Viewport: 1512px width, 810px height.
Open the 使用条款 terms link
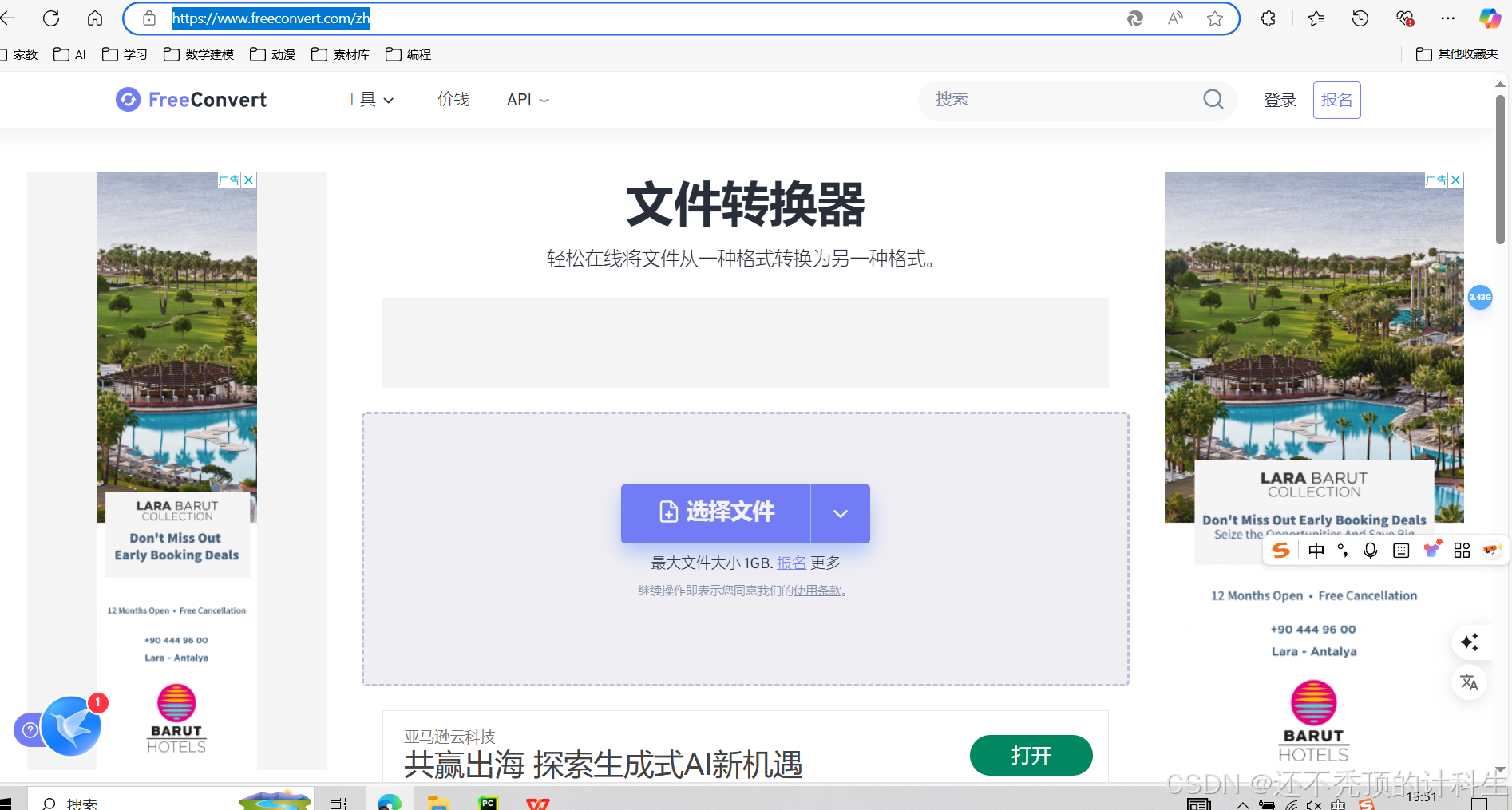pyautogui.click(x=817, y=591)
